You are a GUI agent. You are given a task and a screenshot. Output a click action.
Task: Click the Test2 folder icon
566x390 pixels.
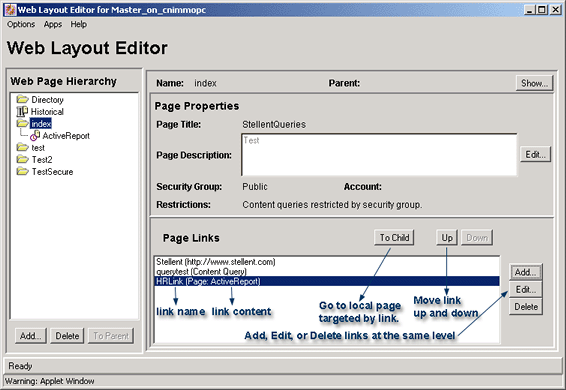[22, 159]
